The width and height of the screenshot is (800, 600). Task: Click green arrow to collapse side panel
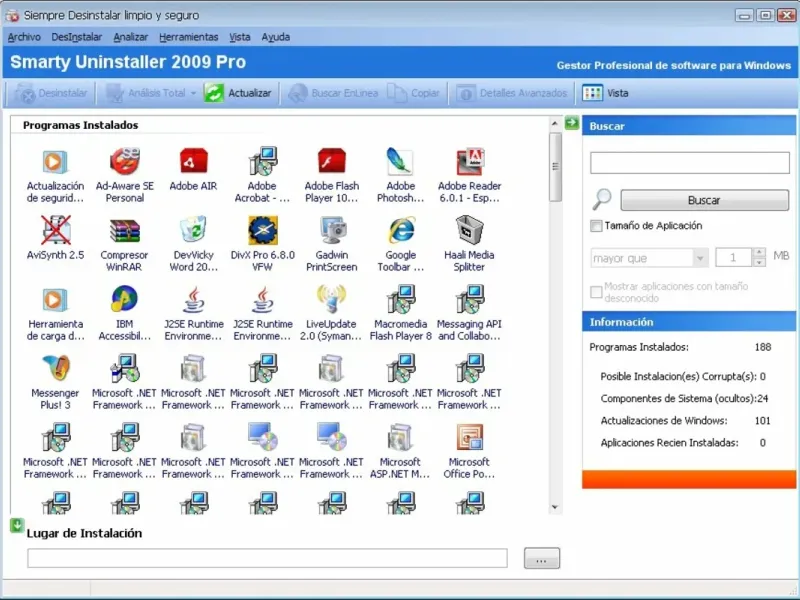[571, 122]
